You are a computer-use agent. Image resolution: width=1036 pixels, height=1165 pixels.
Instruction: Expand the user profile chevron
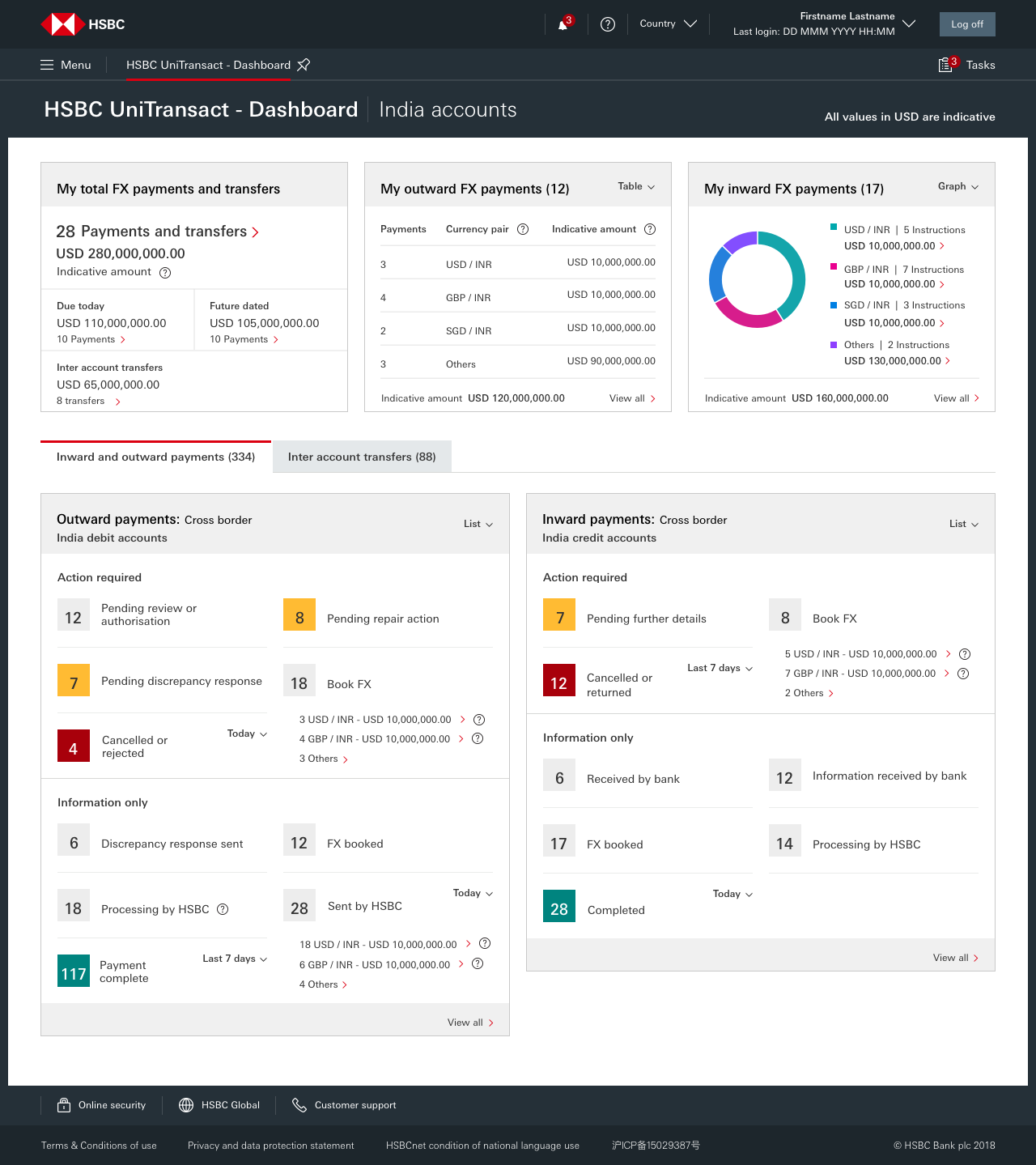(909, 23)
